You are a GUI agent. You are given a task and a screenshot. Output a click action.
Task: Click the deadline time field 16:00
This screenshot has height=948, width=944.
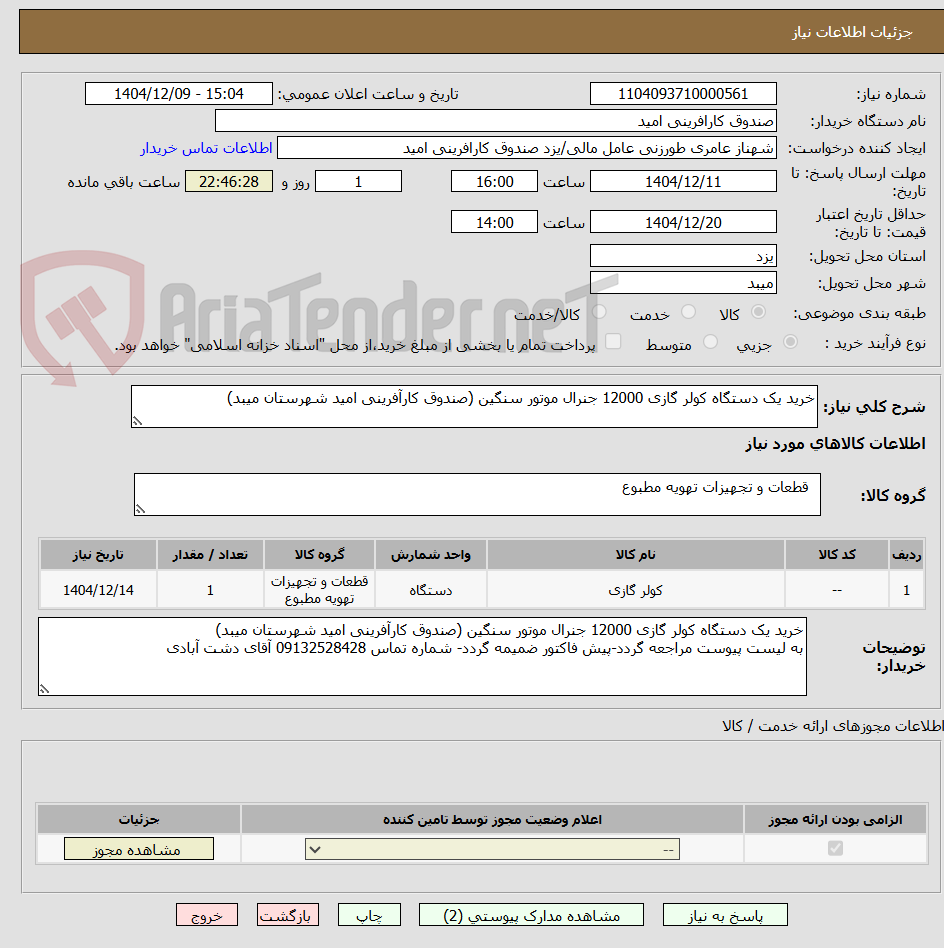pos(494,181)
